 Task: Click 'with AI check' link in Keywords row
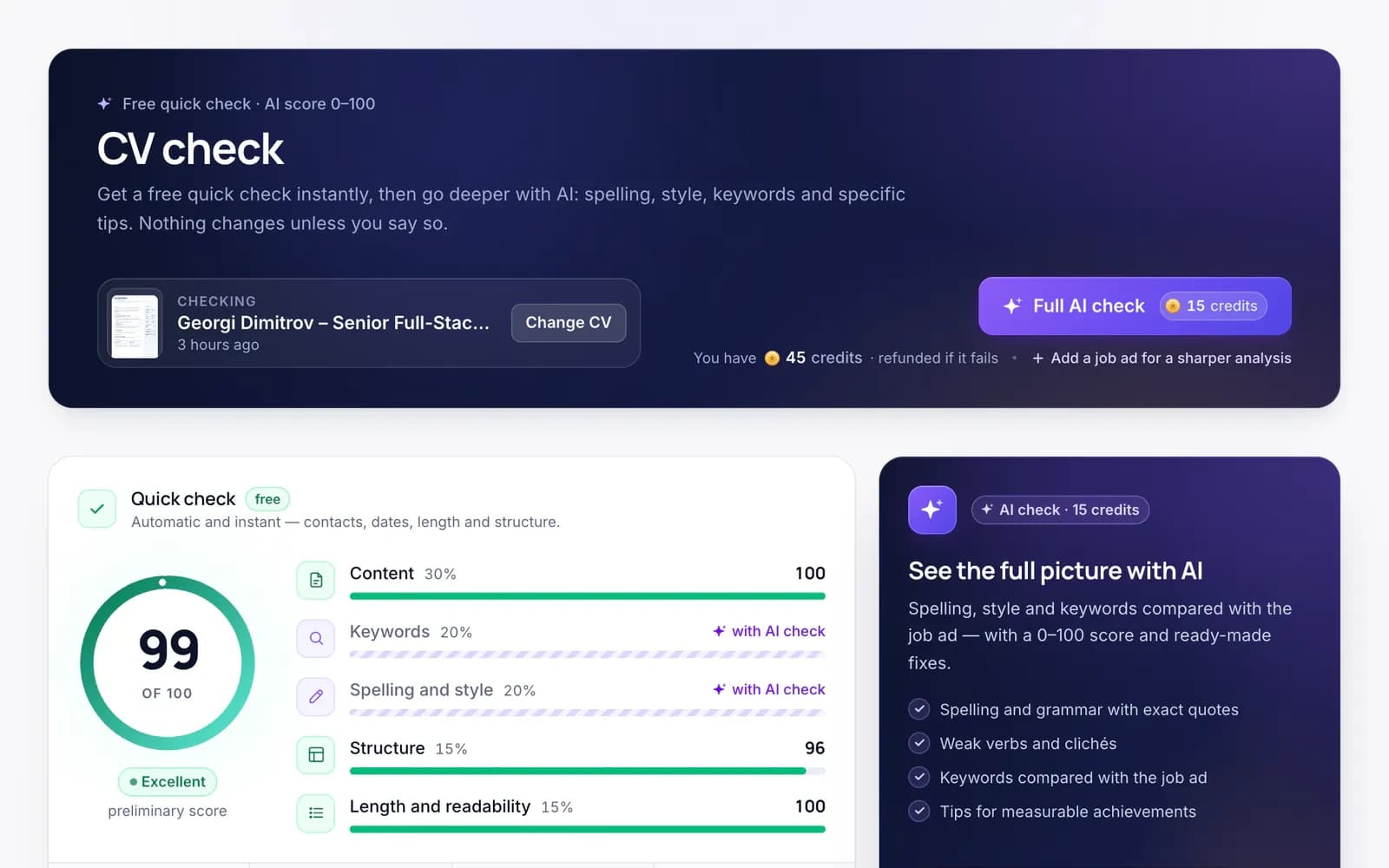pos(769,631)
